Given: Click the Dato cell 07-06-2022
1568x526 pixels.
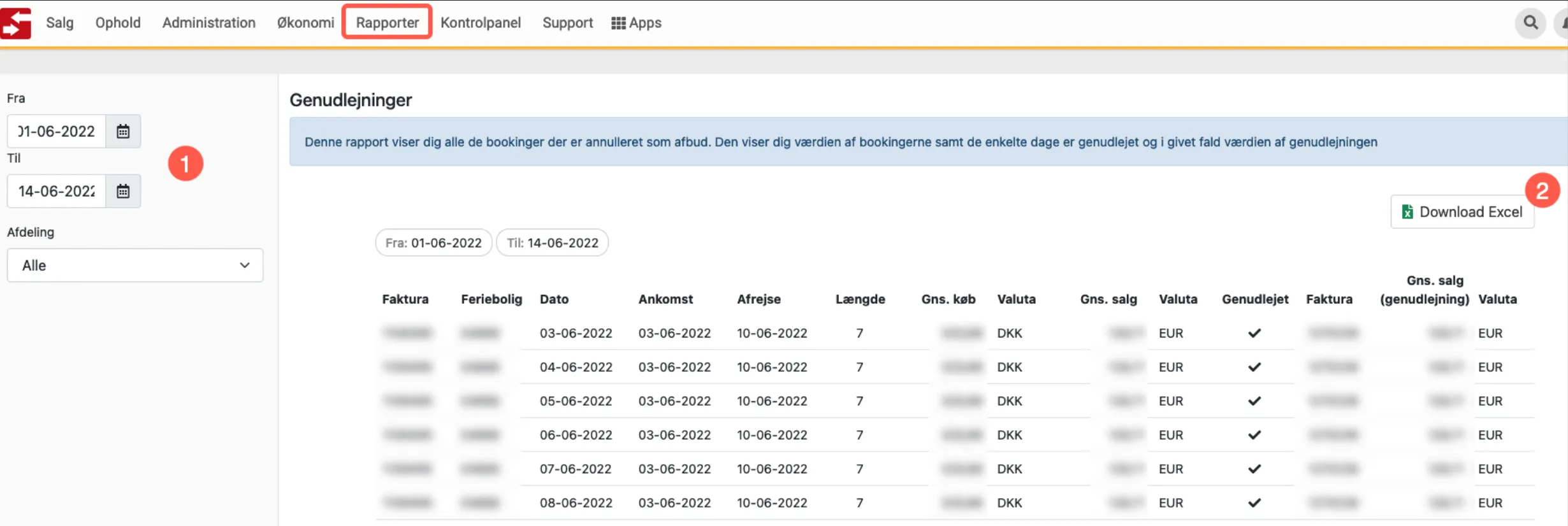Looking at the screenshot, I should (576, 469).
